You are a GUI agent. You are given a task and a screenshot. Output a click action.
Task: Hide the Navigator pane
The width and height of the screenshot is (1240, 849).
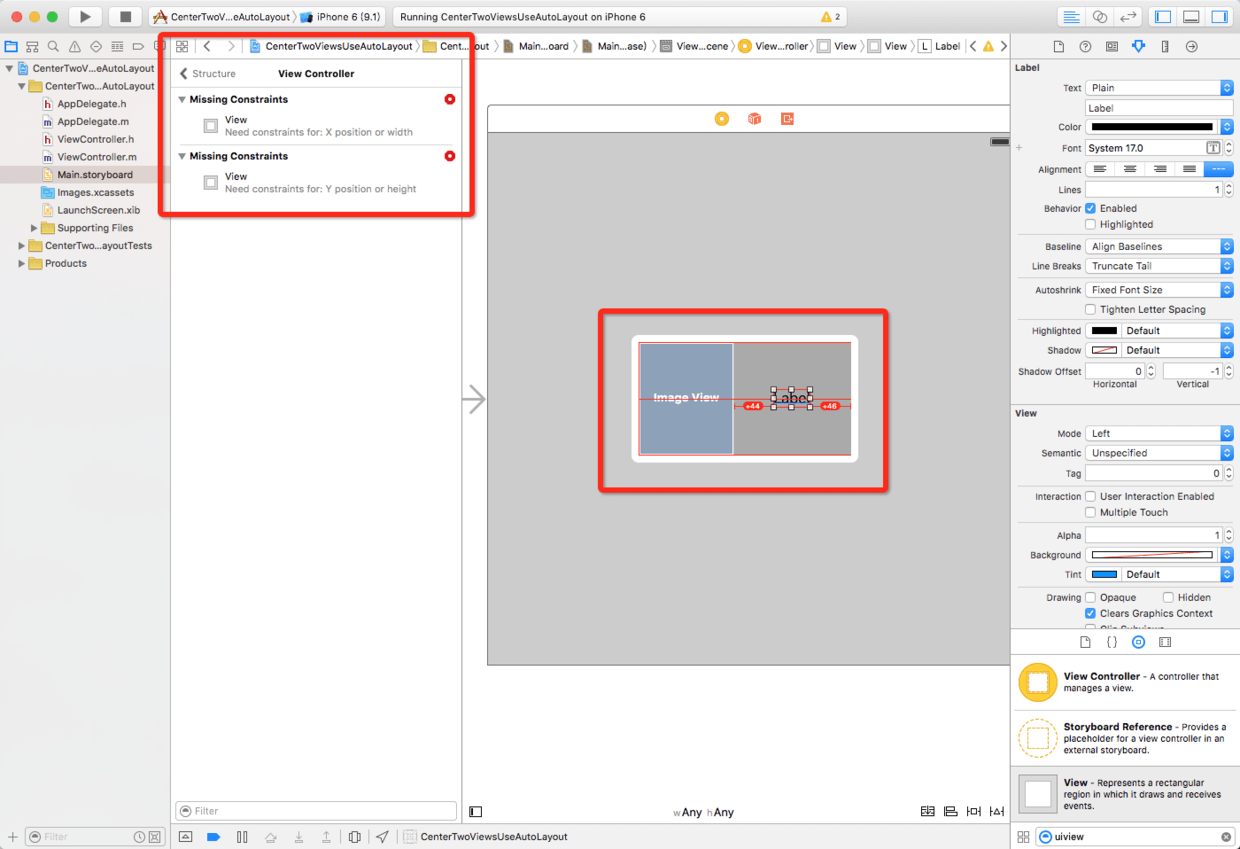click(1162, 17)
